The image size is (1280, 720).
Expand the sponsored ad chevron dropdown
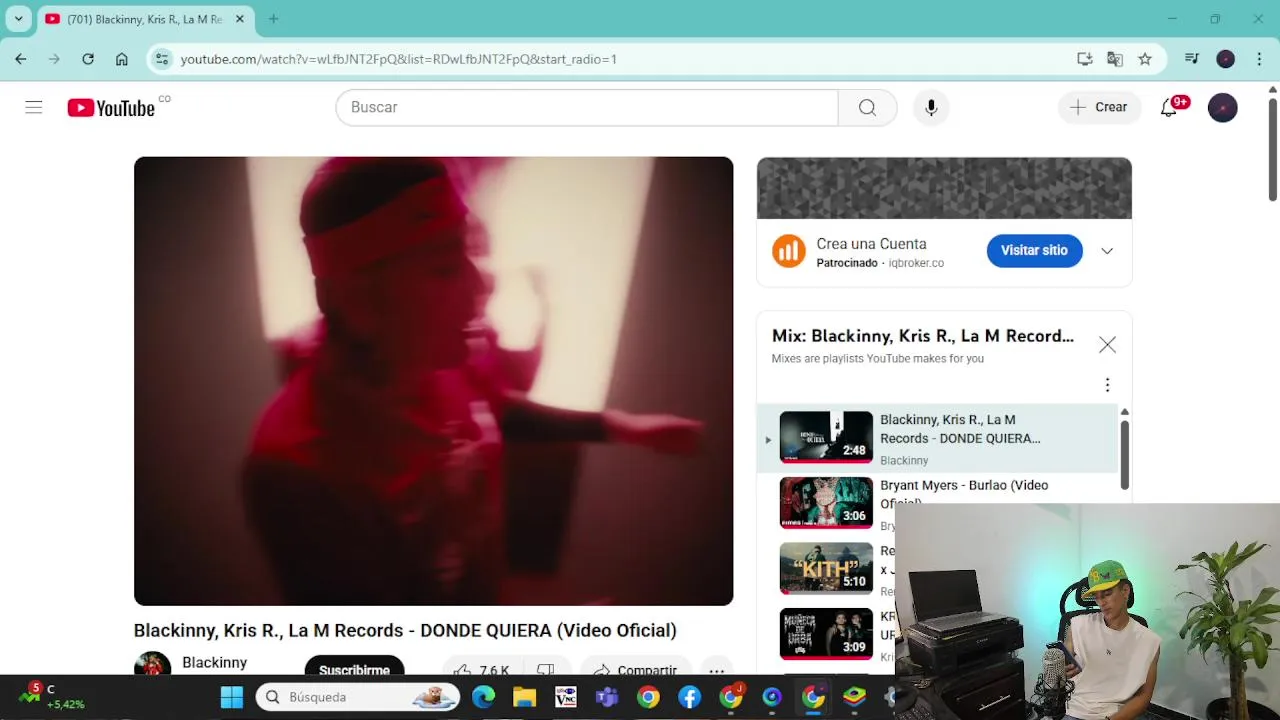coord(1107,251)
